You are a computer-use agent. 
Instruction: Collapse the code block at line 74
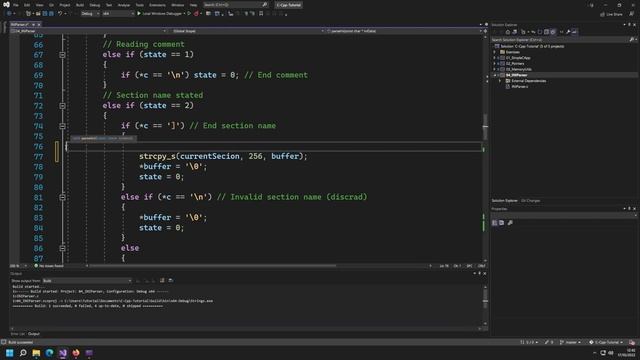[62, 126]
